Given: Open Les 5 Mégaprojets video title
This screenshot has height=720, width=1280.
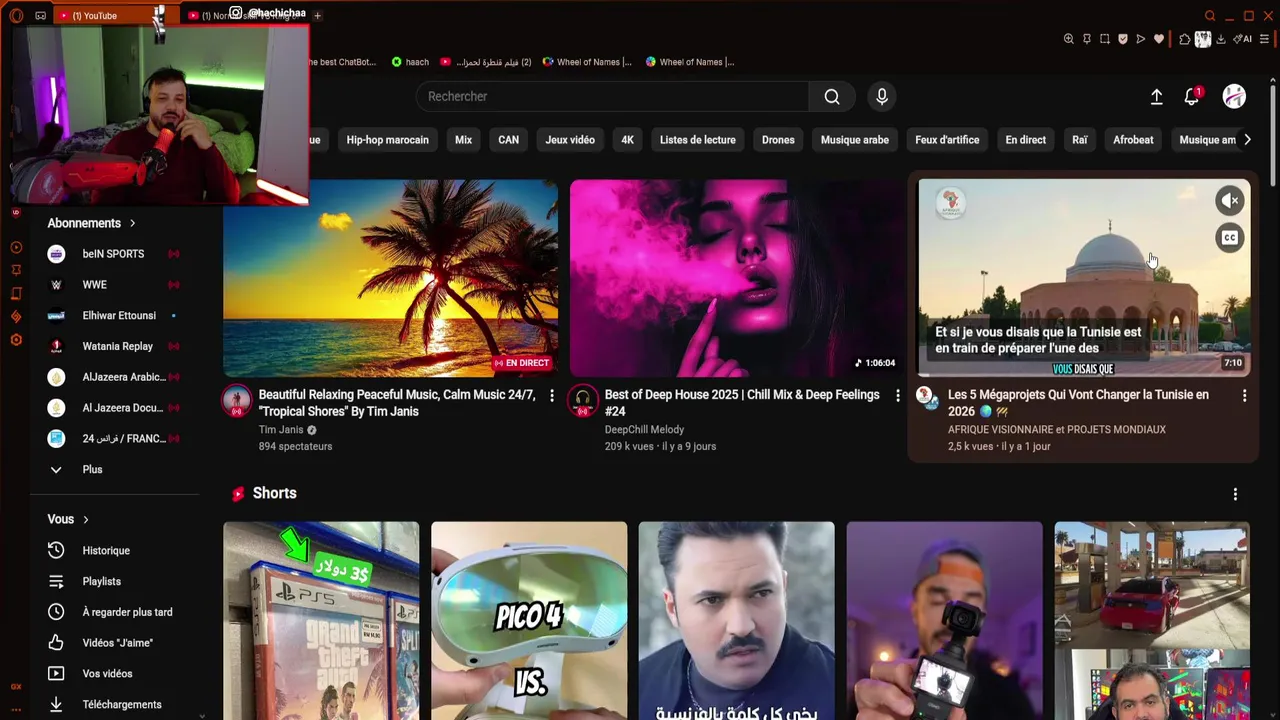Looking at the screenshot, I should pos(1078,403).
